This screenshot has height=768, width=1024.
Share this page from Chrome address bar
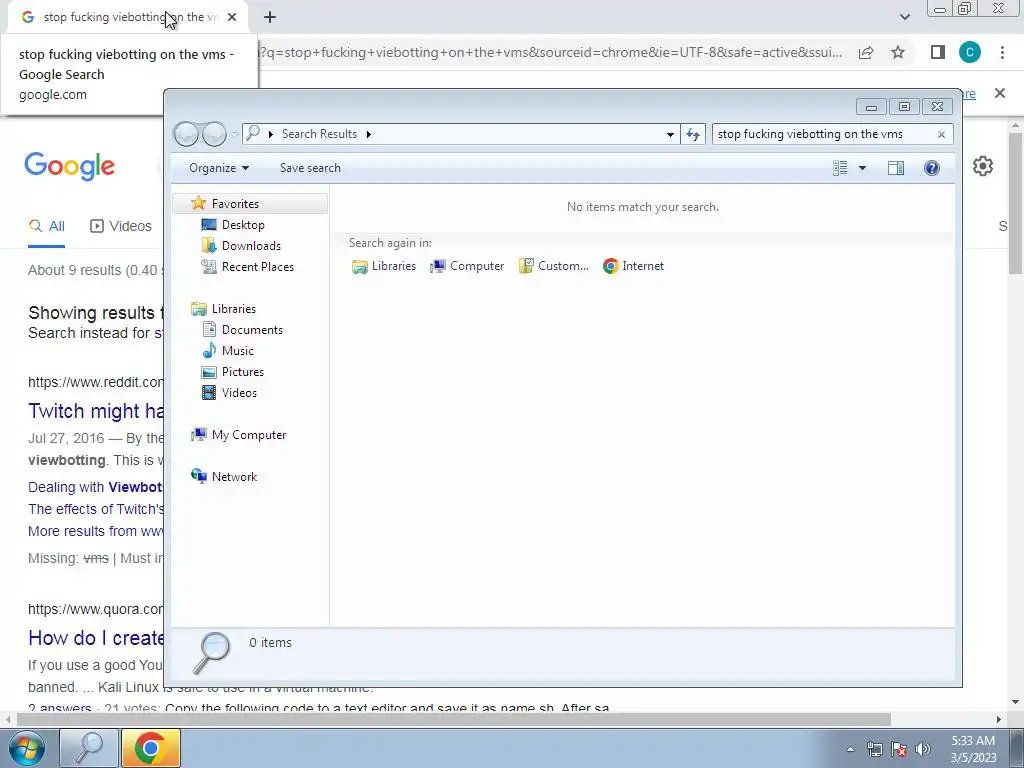(866, 52)
